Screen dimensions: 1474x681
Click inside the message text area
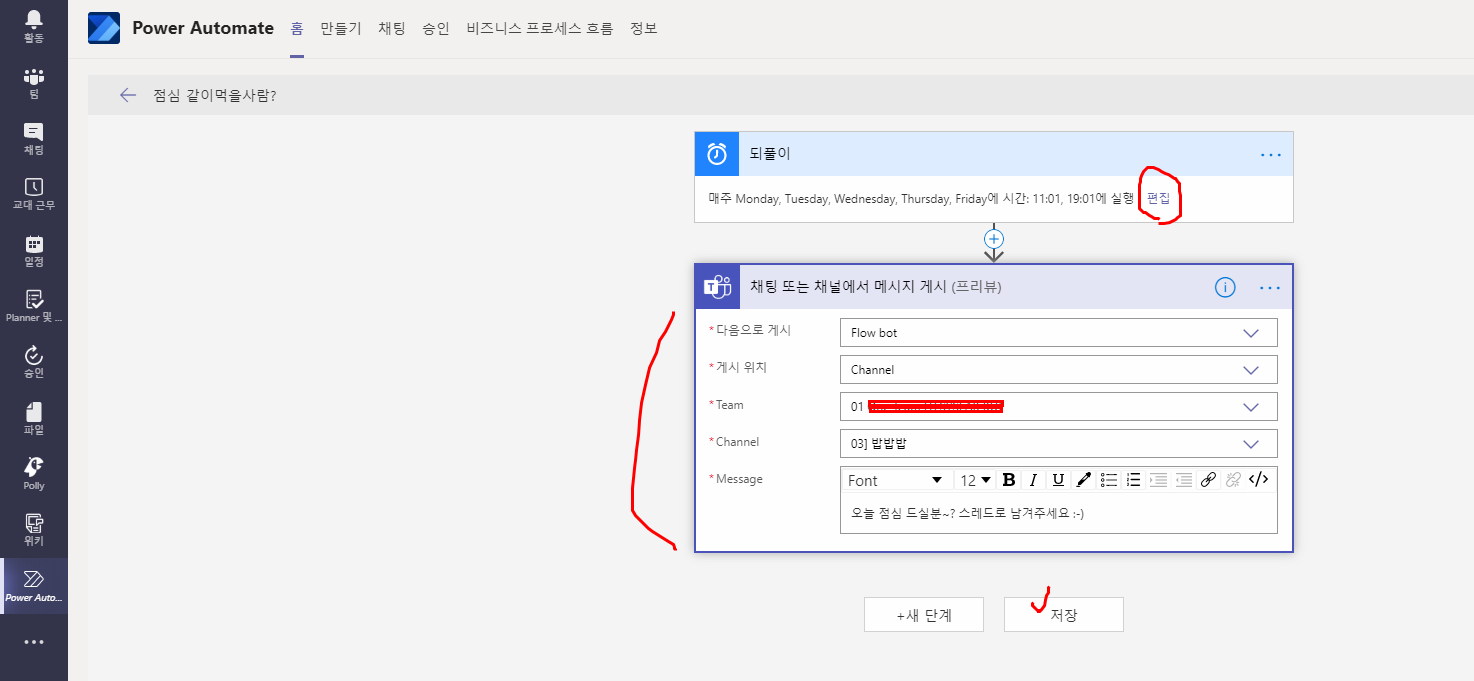click(x=1059, y=513)
